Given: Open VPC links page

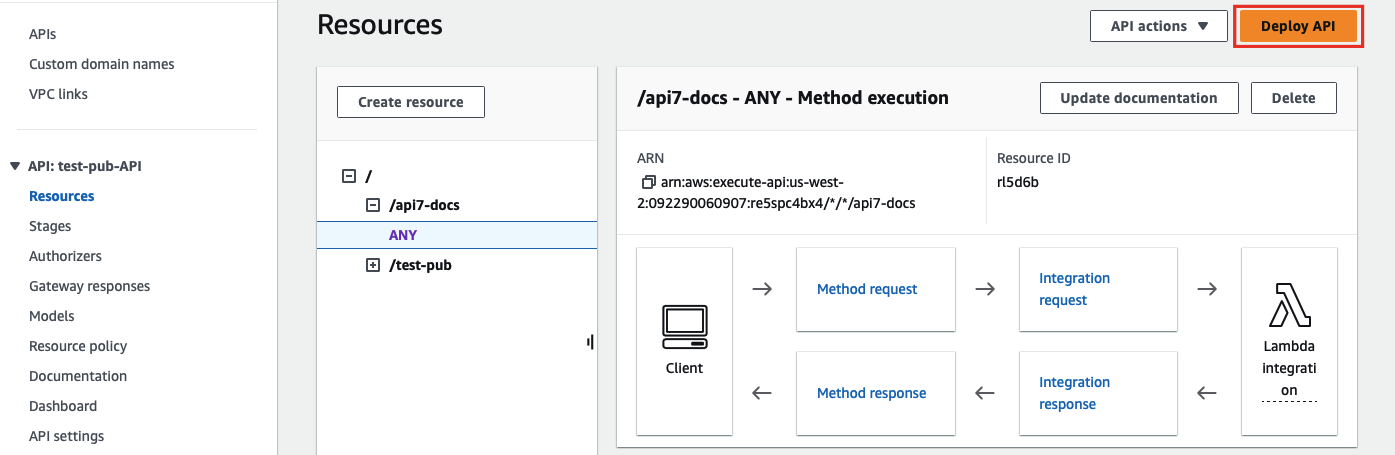Looking at the screenshot, I should (58, 94).
